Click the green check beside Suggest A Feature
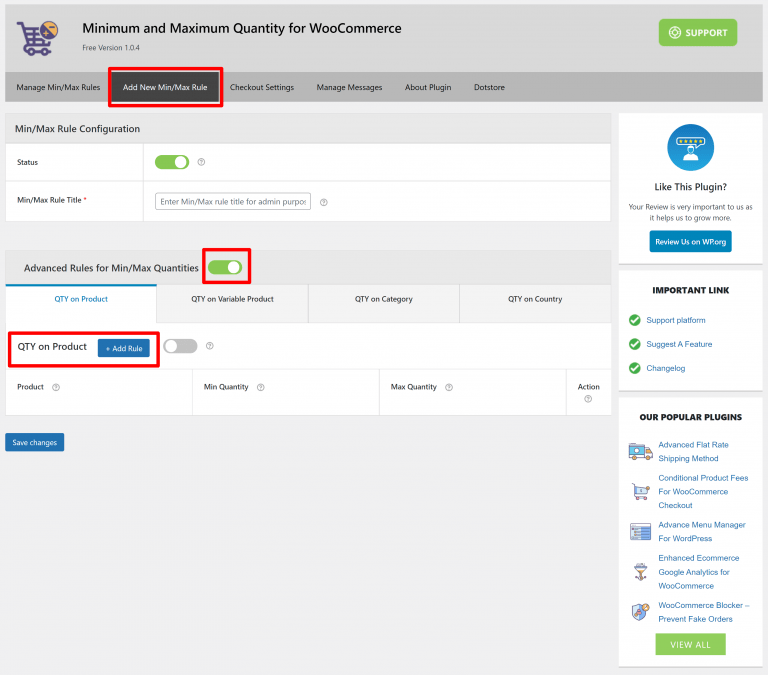The height and width of the screenshot is (675, 768). [x=634, y=344]
